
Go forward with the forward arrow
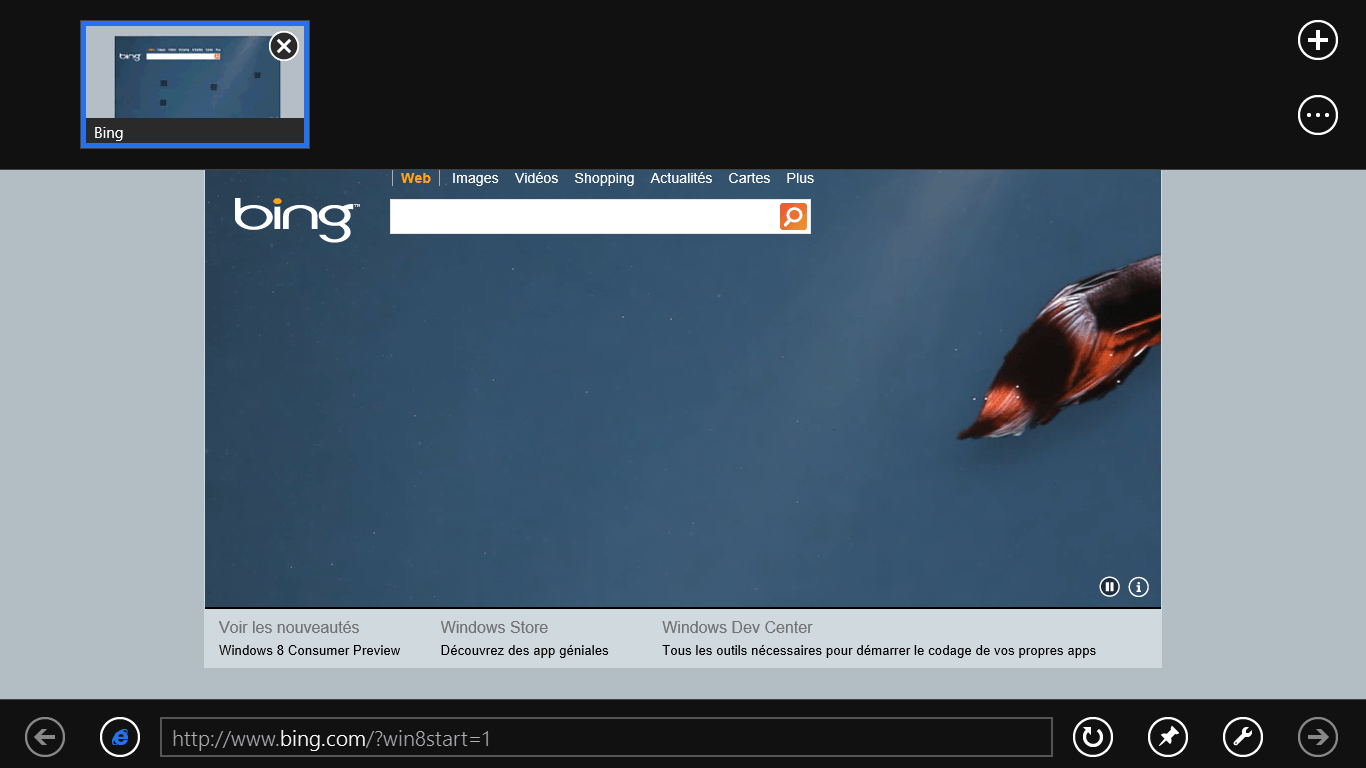coord(1318,738)
